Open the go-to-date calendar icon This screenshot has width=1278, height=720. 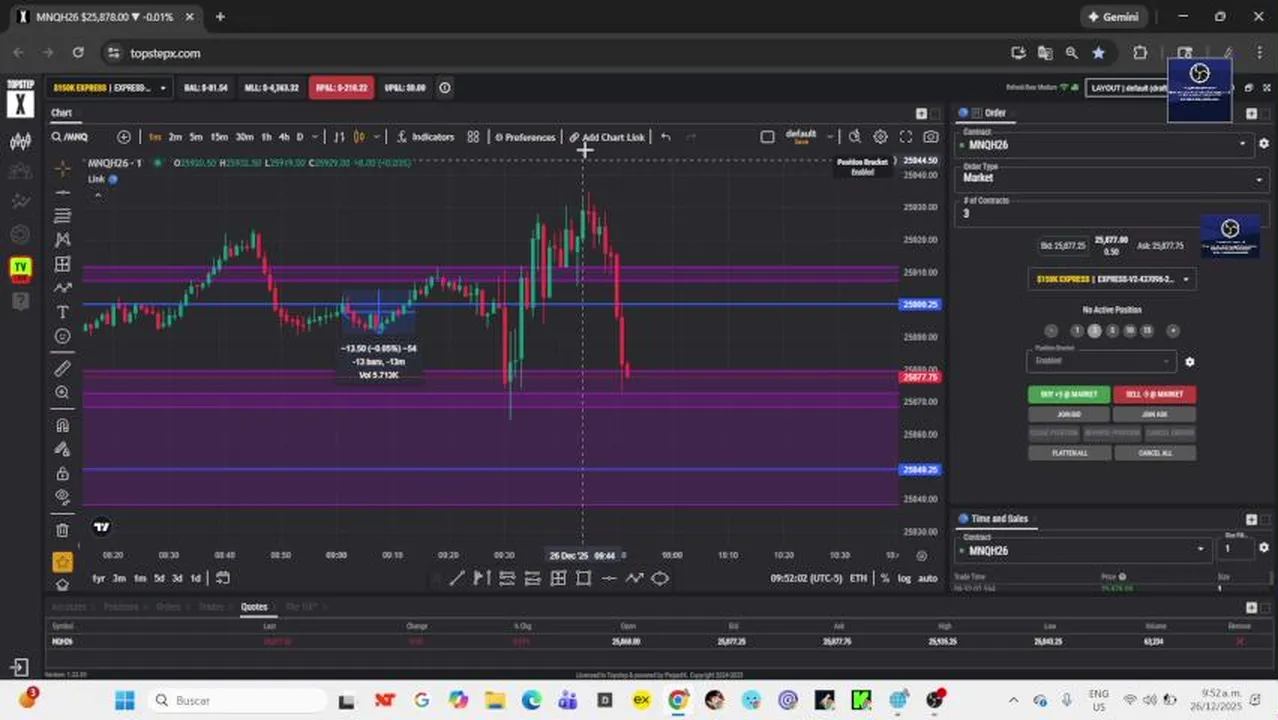[x=222, y=578]
